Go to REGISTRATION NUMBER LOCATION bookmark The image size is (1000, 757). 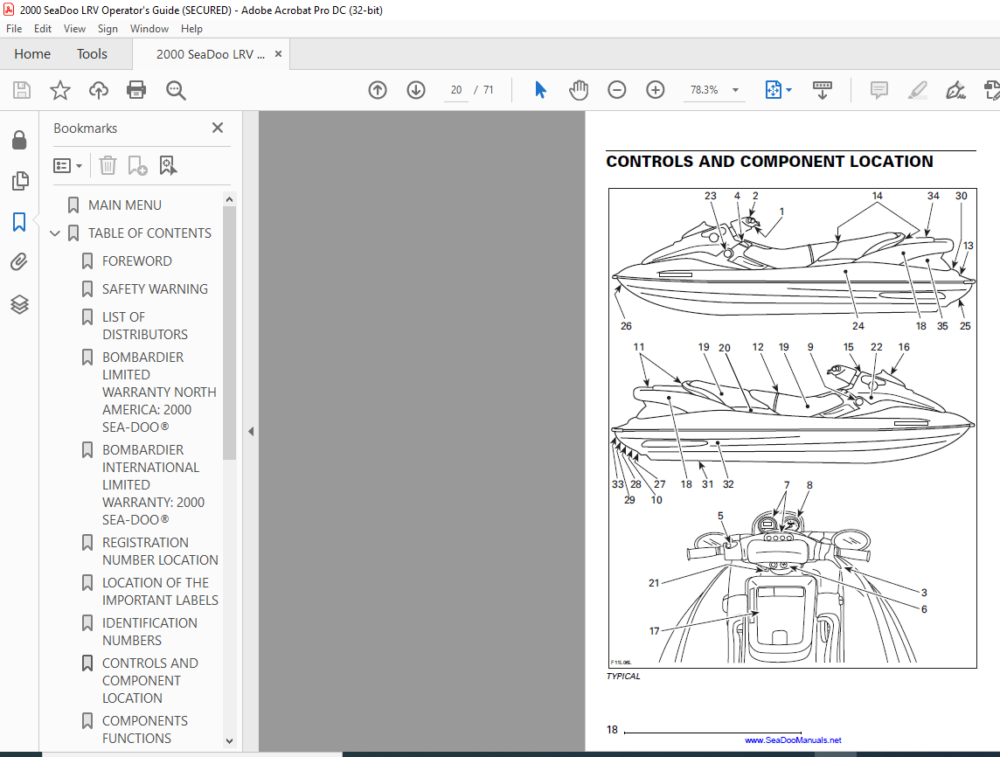[x=160, y=552]
